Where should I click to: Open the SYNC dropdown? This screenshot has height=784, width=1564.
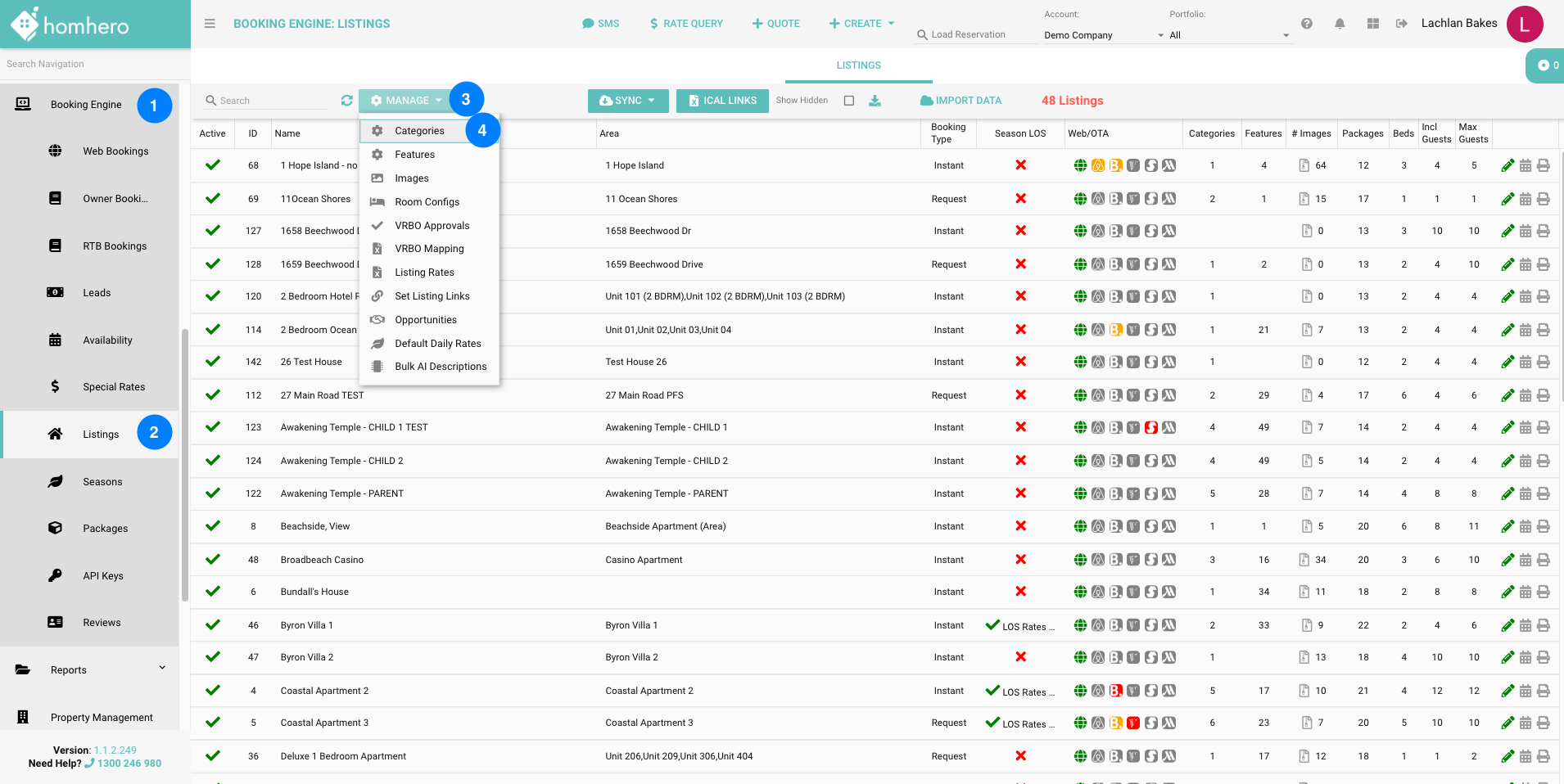click(x=628, y=101)
